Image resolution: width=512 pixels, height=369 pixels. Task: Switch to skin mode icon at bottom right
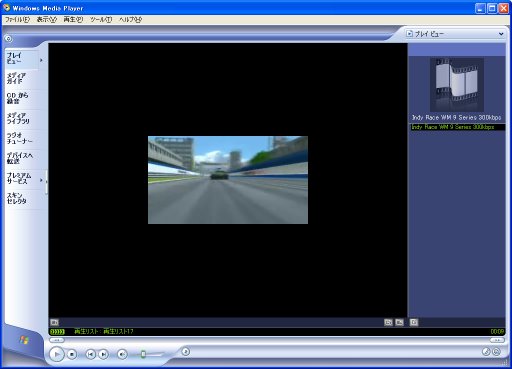(x=496, y=351)
